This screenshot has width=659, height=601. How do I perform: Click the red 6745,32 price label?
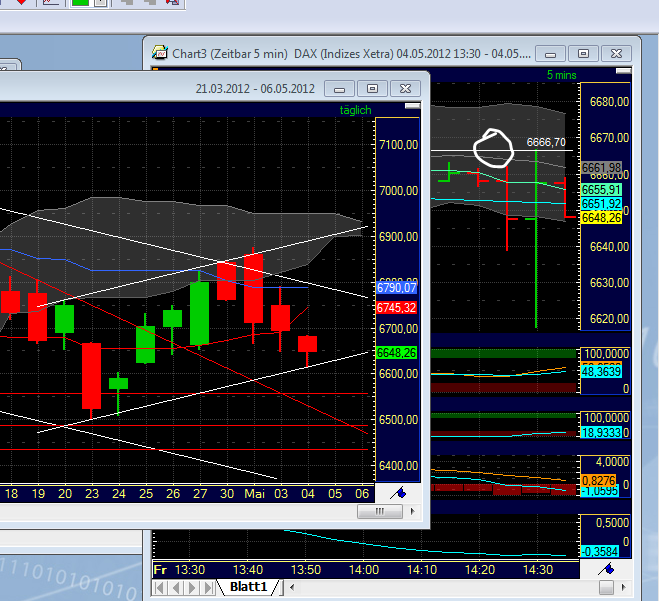[x=397, y=308]
